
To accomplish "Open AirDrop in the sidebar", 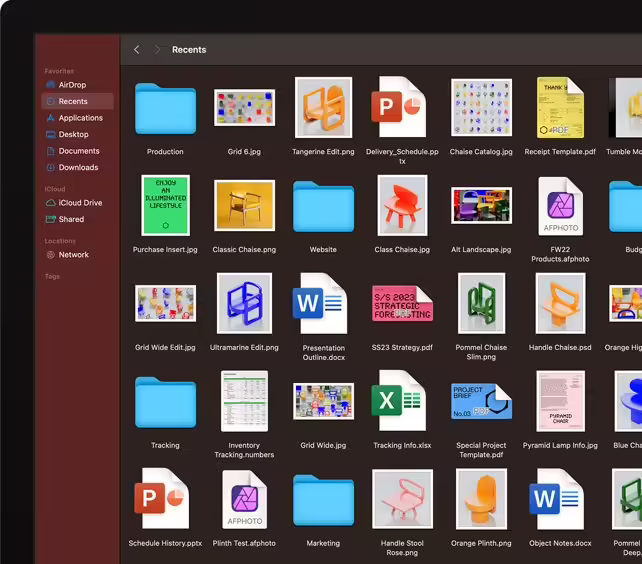I will [72, 85].
